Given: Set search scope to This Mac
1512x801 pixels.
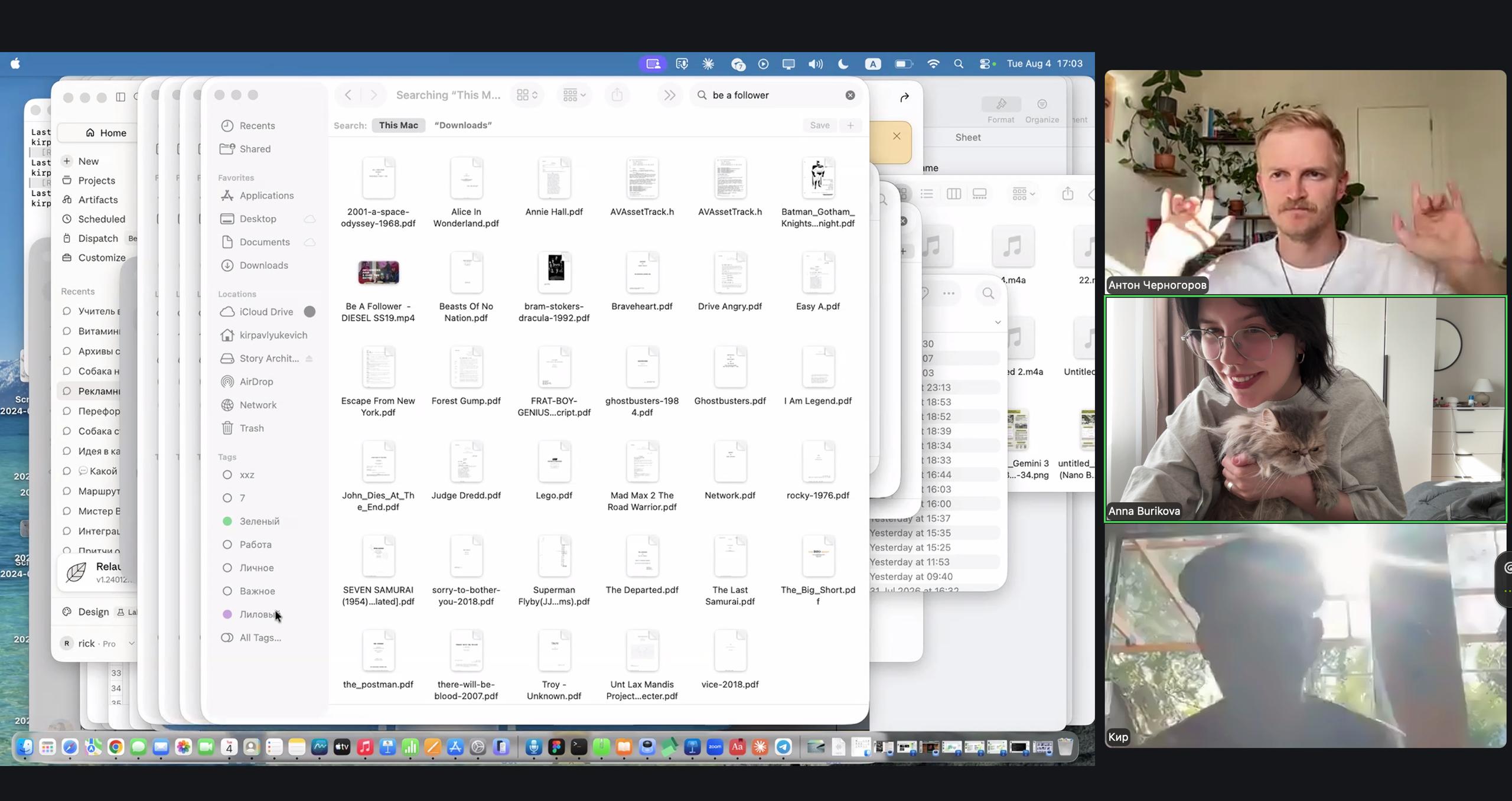Looking at the screenshot, I should click(398, 125).
